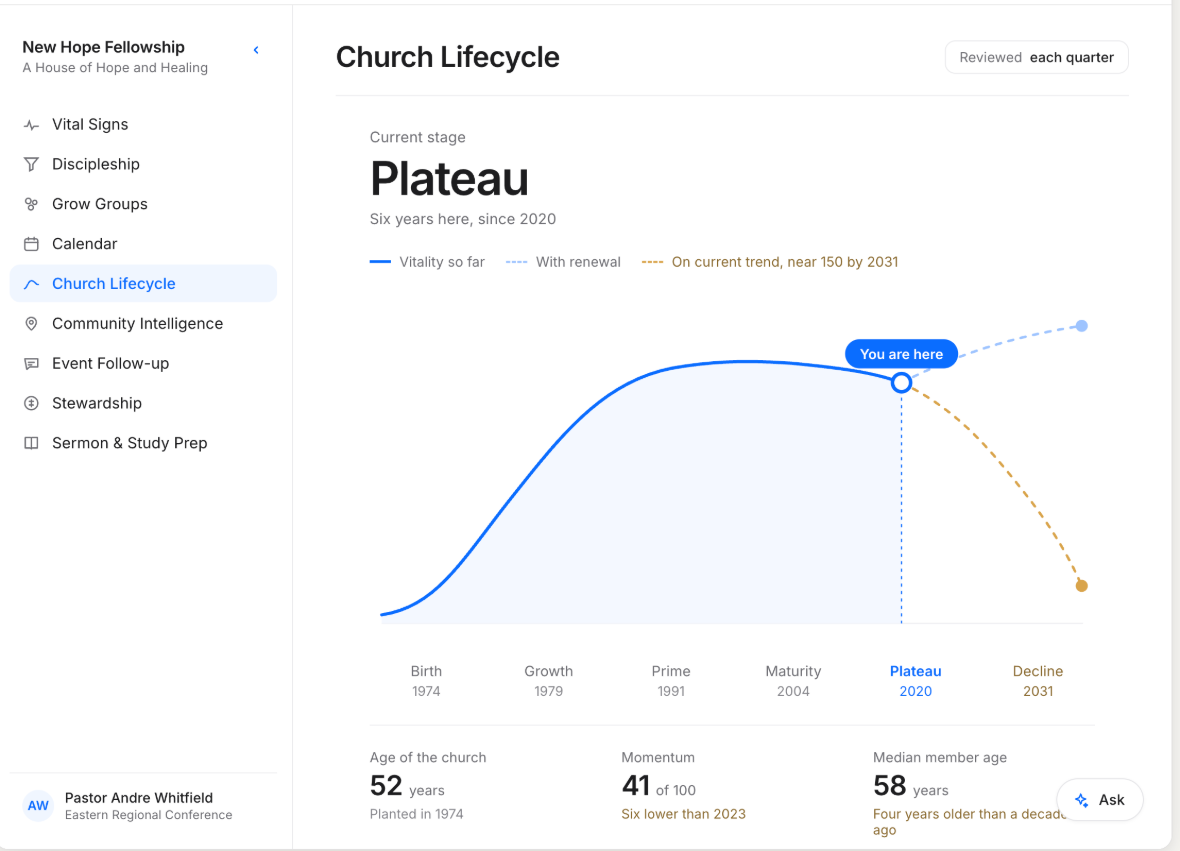Click the Age of the church label
The height and width of the screenshot is (851, 1180).
[x=427, y=758]
